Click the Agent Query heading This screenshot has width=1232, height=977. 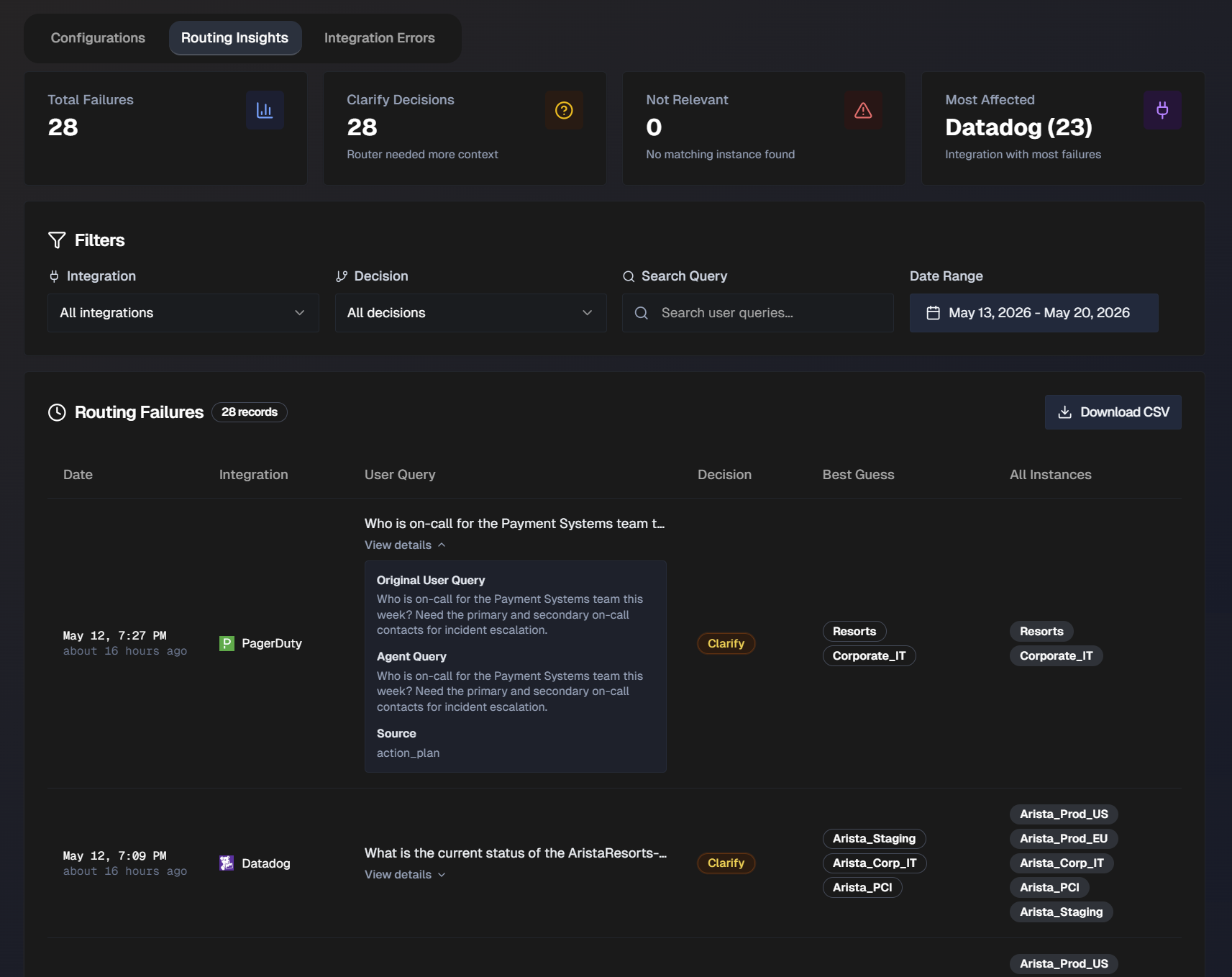pos(411,657)
